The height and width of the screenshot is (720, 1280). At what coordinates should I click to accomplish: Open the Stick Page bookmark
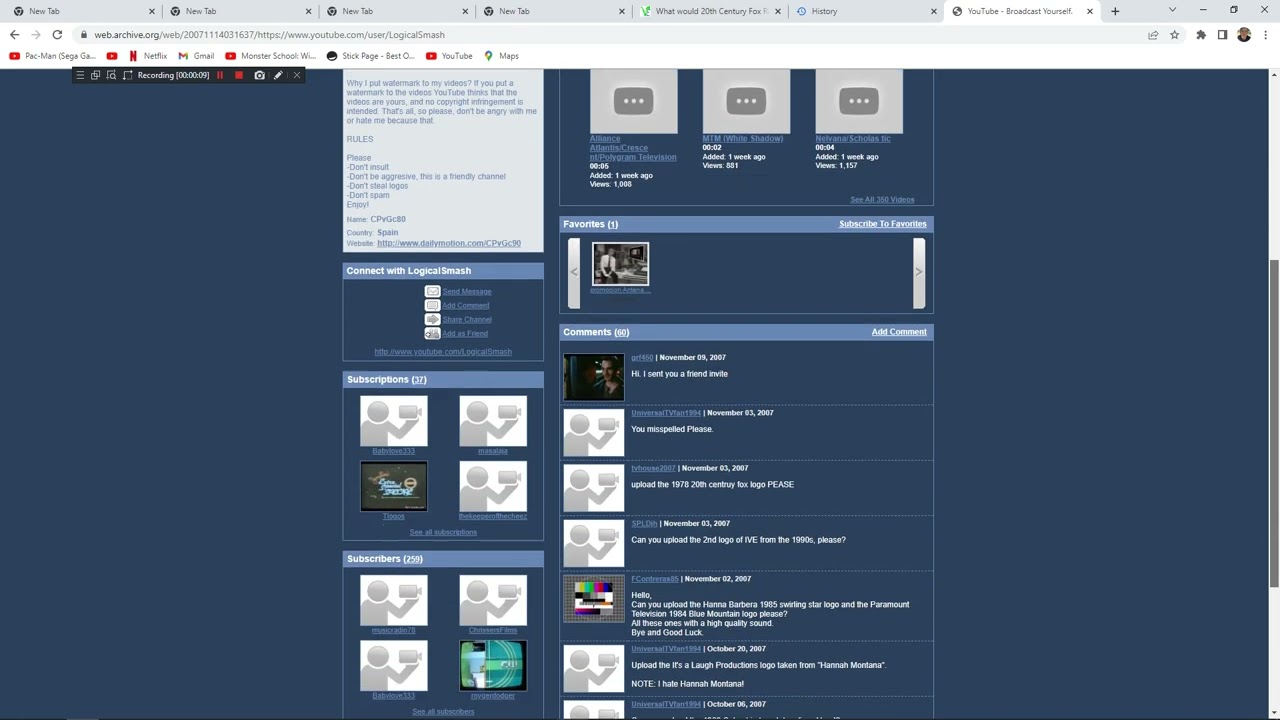point(371,56)
